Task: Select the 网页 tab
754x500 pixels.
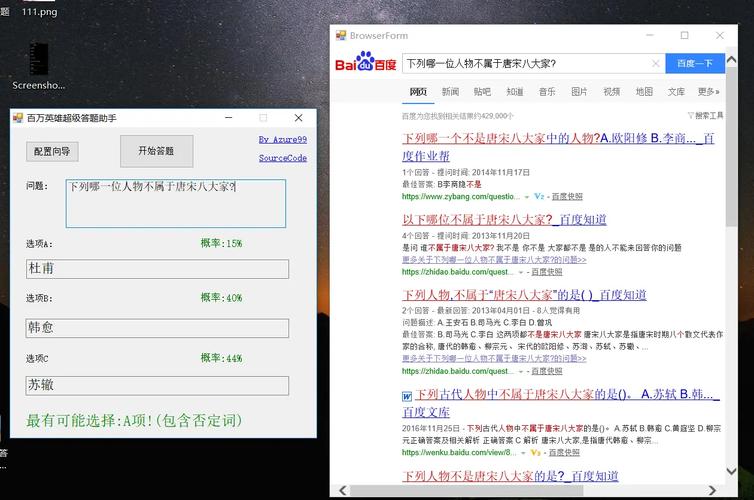Action: pos(418,91)
